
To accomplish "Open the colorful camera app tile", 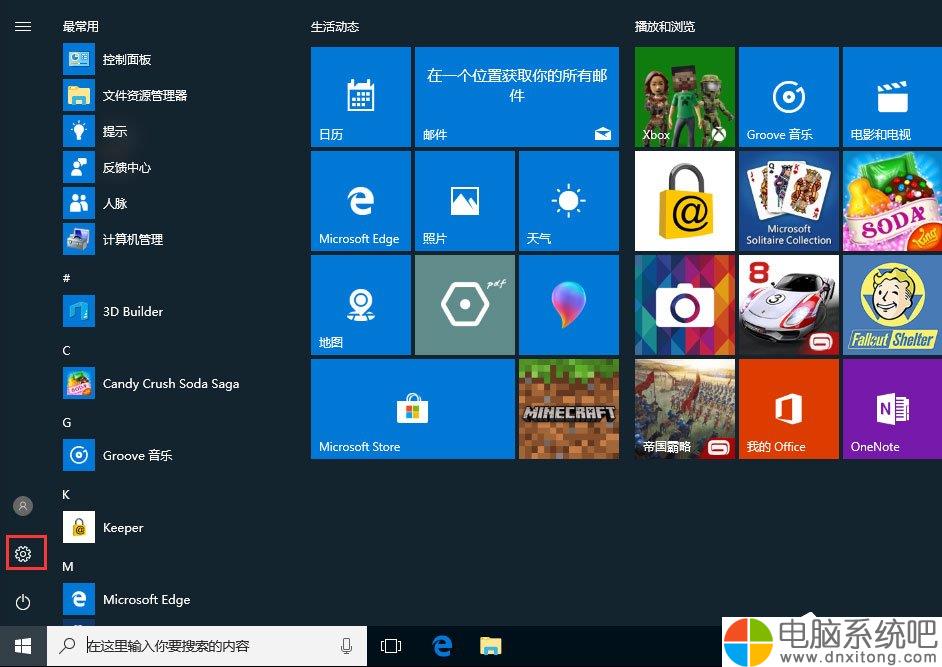I will 685,305.
